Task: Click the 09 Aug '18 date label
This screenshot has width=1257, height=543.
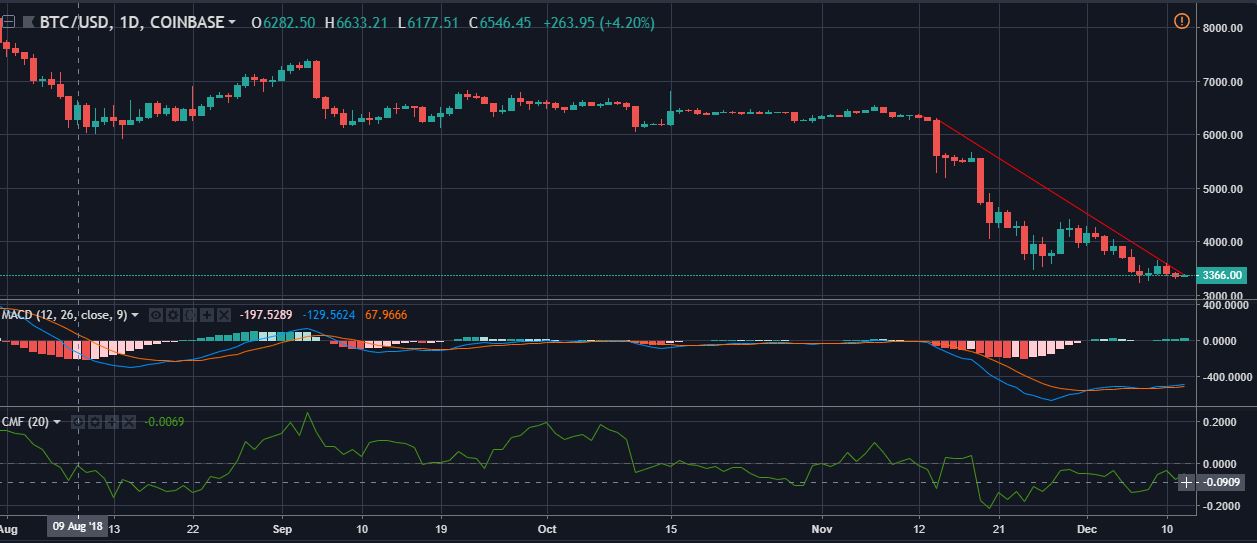Action: (x=76, y=525)
